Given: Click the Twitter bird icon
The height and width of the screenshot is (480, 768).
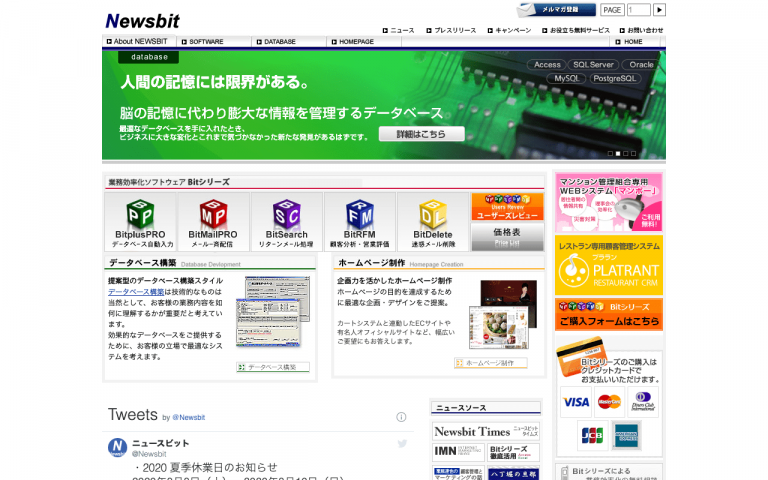Looking at the screenshot, I should [402, 444].
